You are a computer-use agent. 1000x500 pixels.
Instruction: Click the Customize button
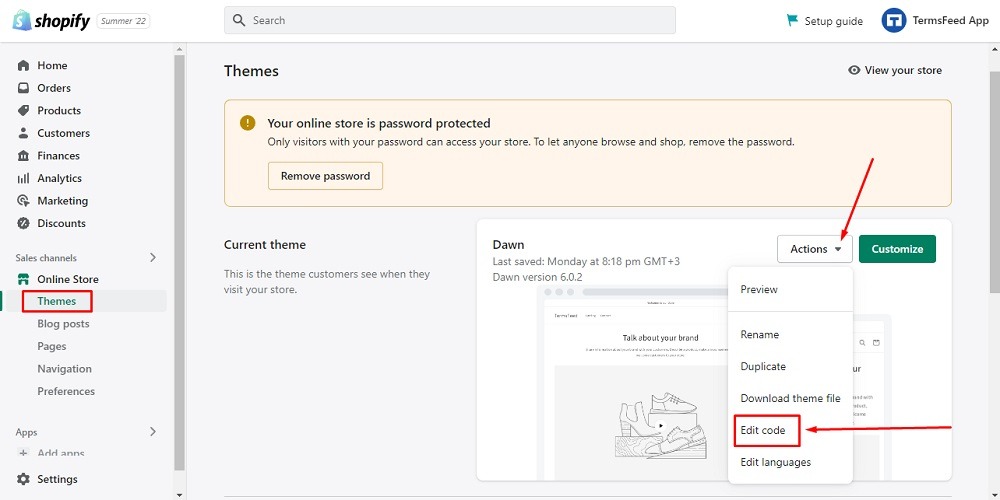coord(897,249)
